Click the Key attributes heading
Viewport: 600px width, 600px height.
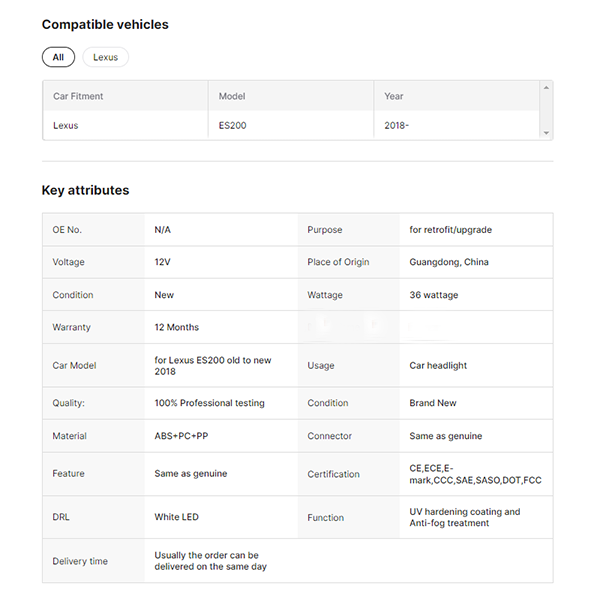85,190
